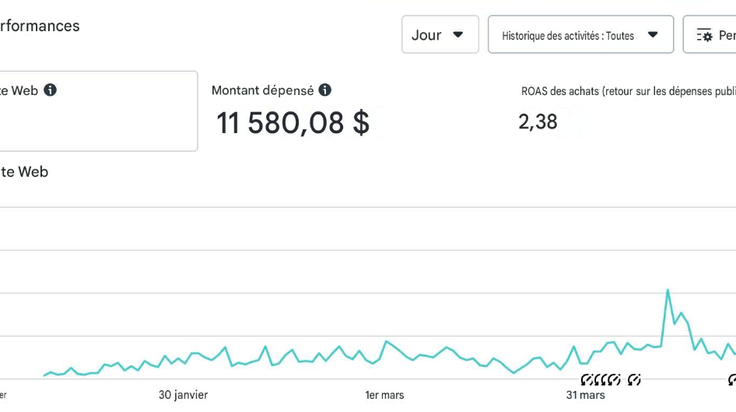Screen dimensions: 736x412
Task: Click the customize settings icon next to Per
Action: pos(704,35)
